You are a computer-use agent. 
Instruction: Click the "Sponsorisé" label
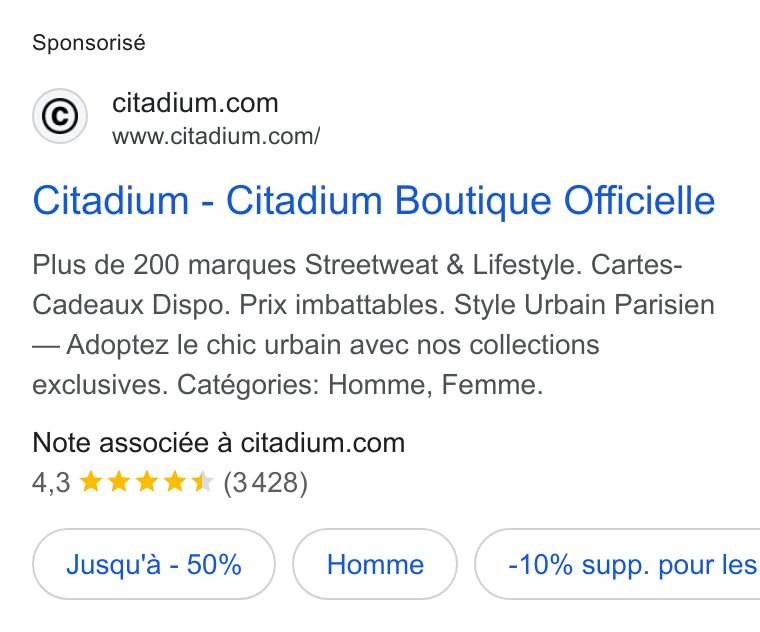tap(89, 43)
